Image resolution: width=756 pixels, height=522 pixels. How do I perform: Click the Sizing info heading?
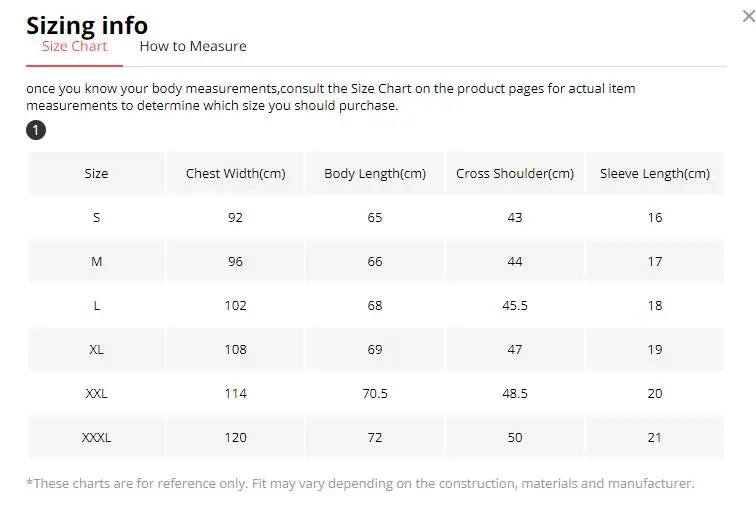click(87, 24)
